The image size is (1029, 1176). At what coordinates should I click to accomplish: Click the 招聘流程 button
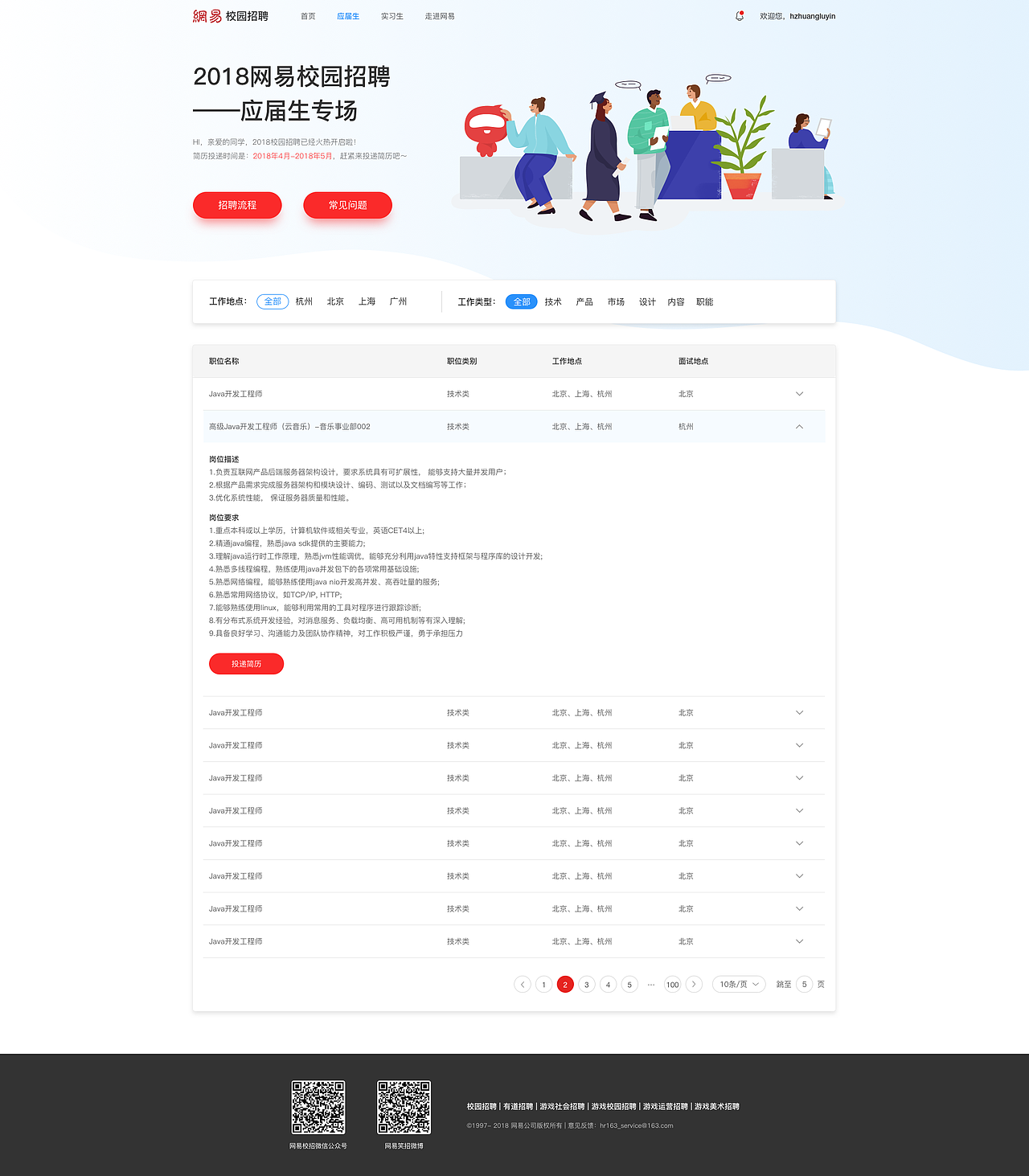point(237,205)
